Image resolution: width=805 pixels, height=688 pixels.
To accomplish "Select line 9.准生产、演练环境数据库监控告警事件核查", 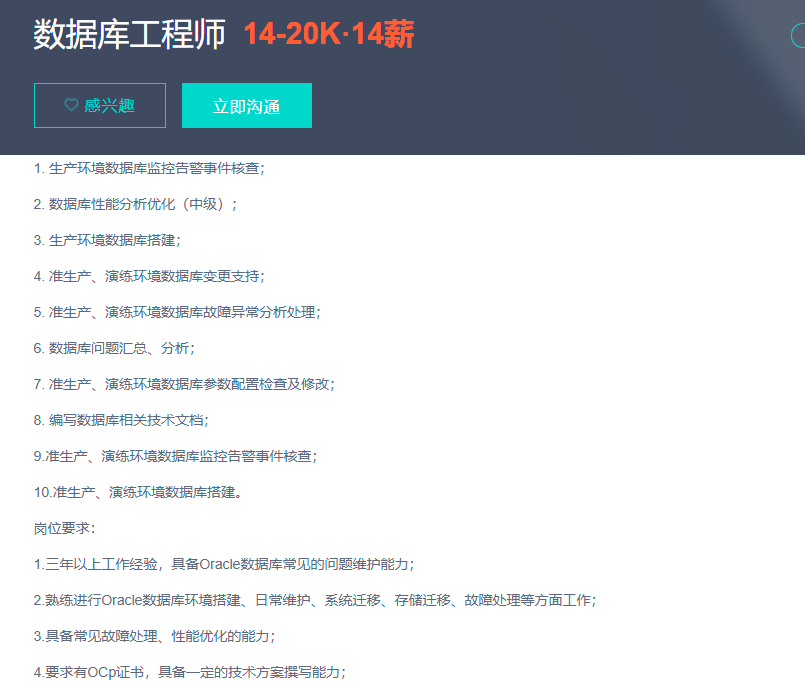I will click(176, 456).
